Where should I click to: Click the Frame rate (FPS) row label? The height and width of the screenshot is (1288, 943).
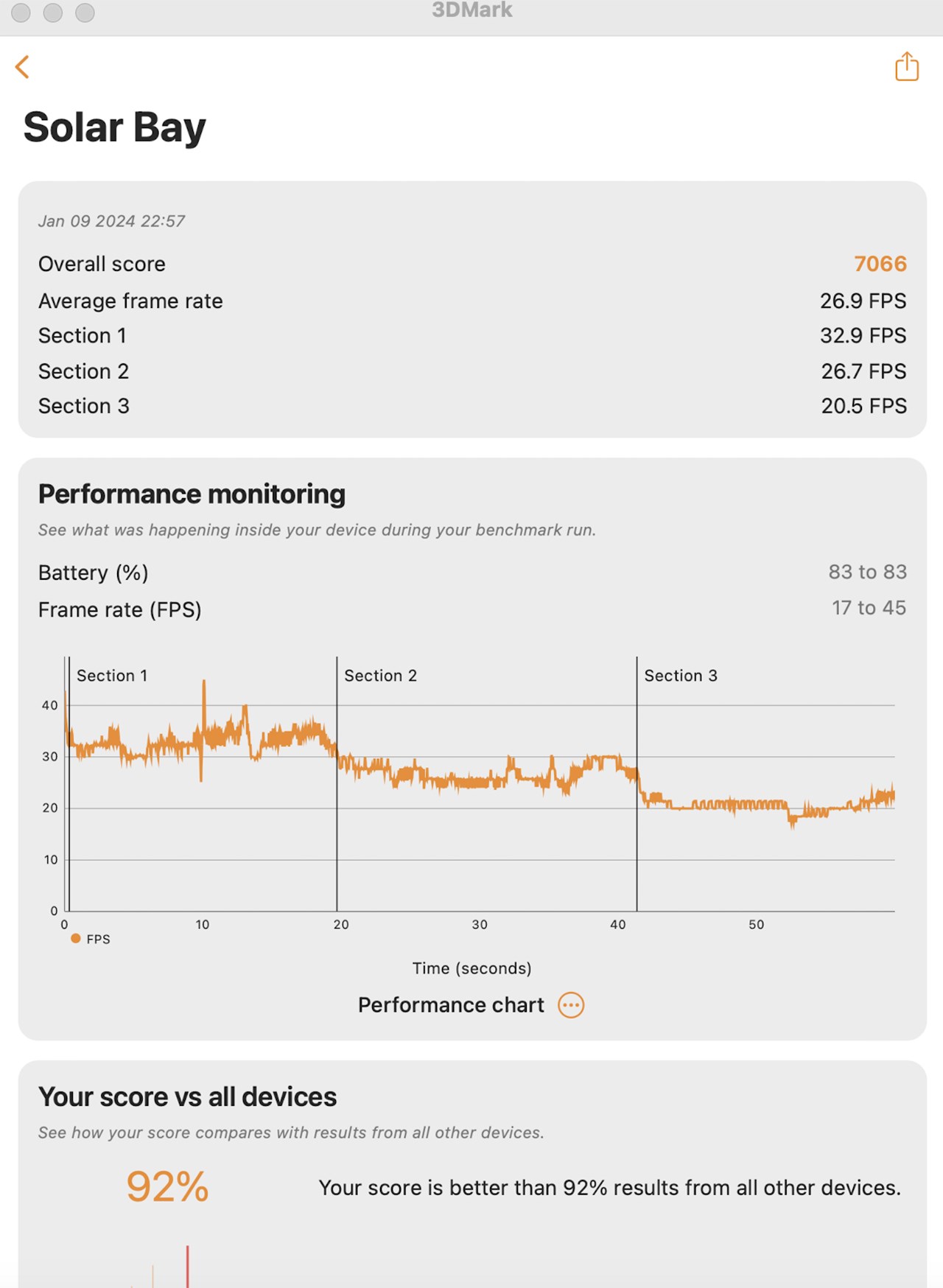click(120, 610)
